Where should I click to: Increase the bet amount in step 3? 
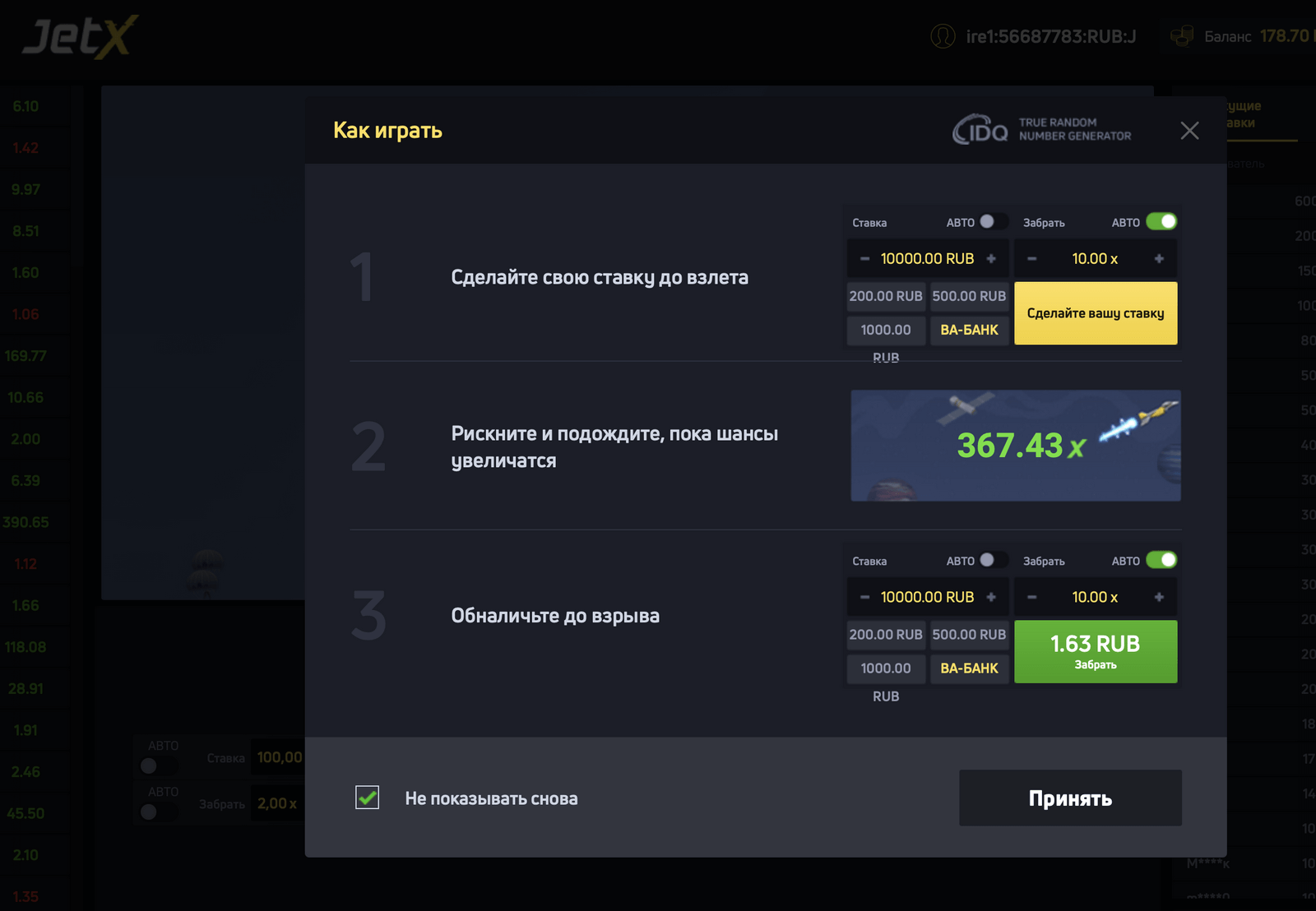pos(991,598)
